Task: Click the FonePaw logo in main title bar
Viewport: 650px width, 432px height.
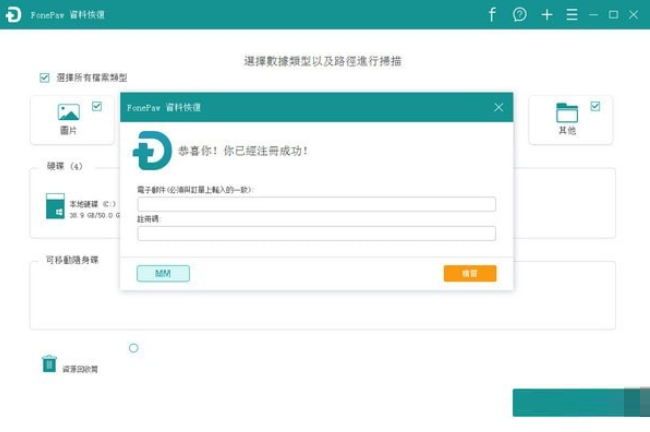Action: tap(13, 15)
